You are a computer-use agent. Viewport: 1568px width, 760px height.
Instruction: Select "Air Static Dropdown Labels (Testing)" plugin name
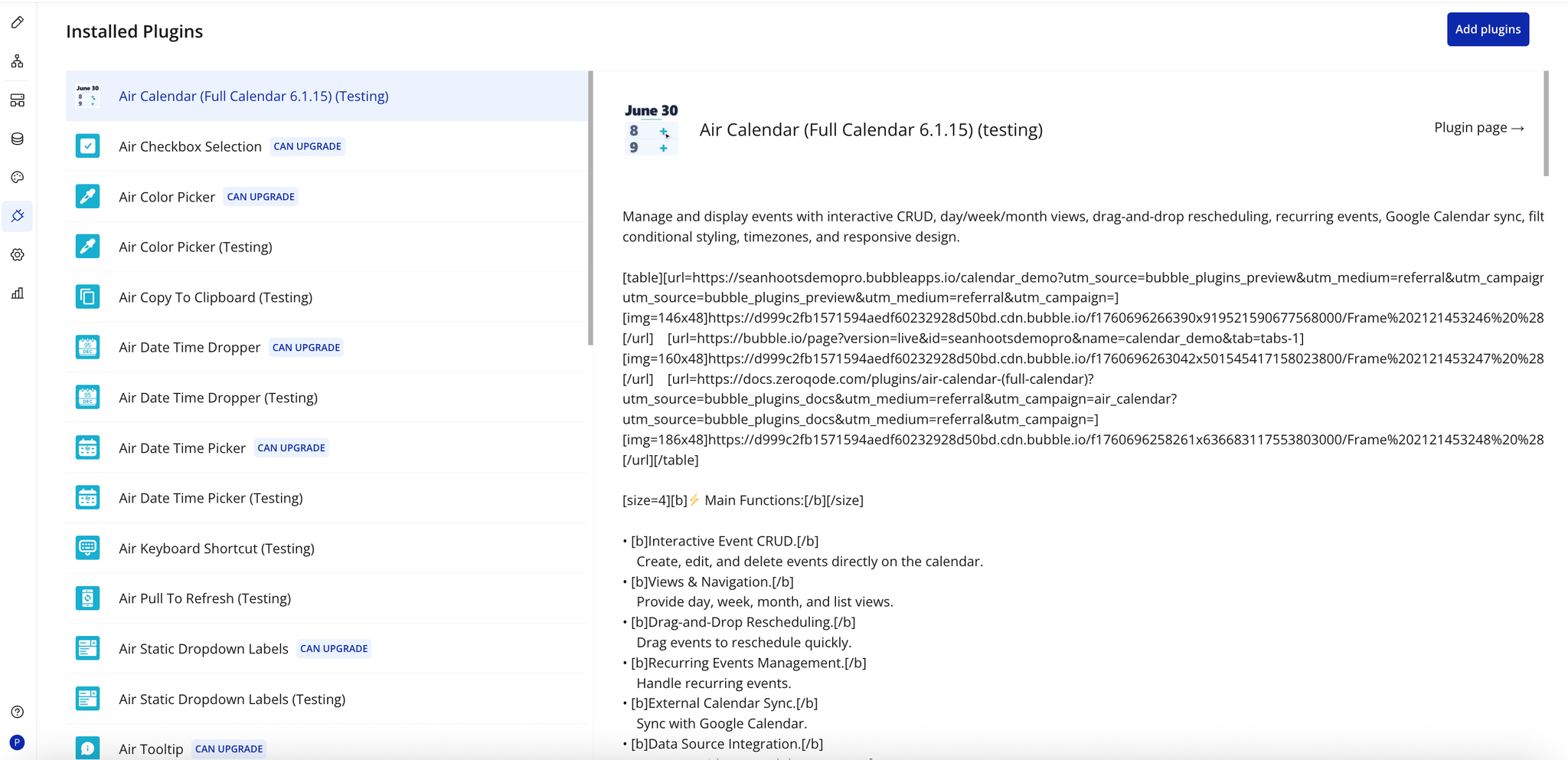pyautogui.click(x=232, y=699)
